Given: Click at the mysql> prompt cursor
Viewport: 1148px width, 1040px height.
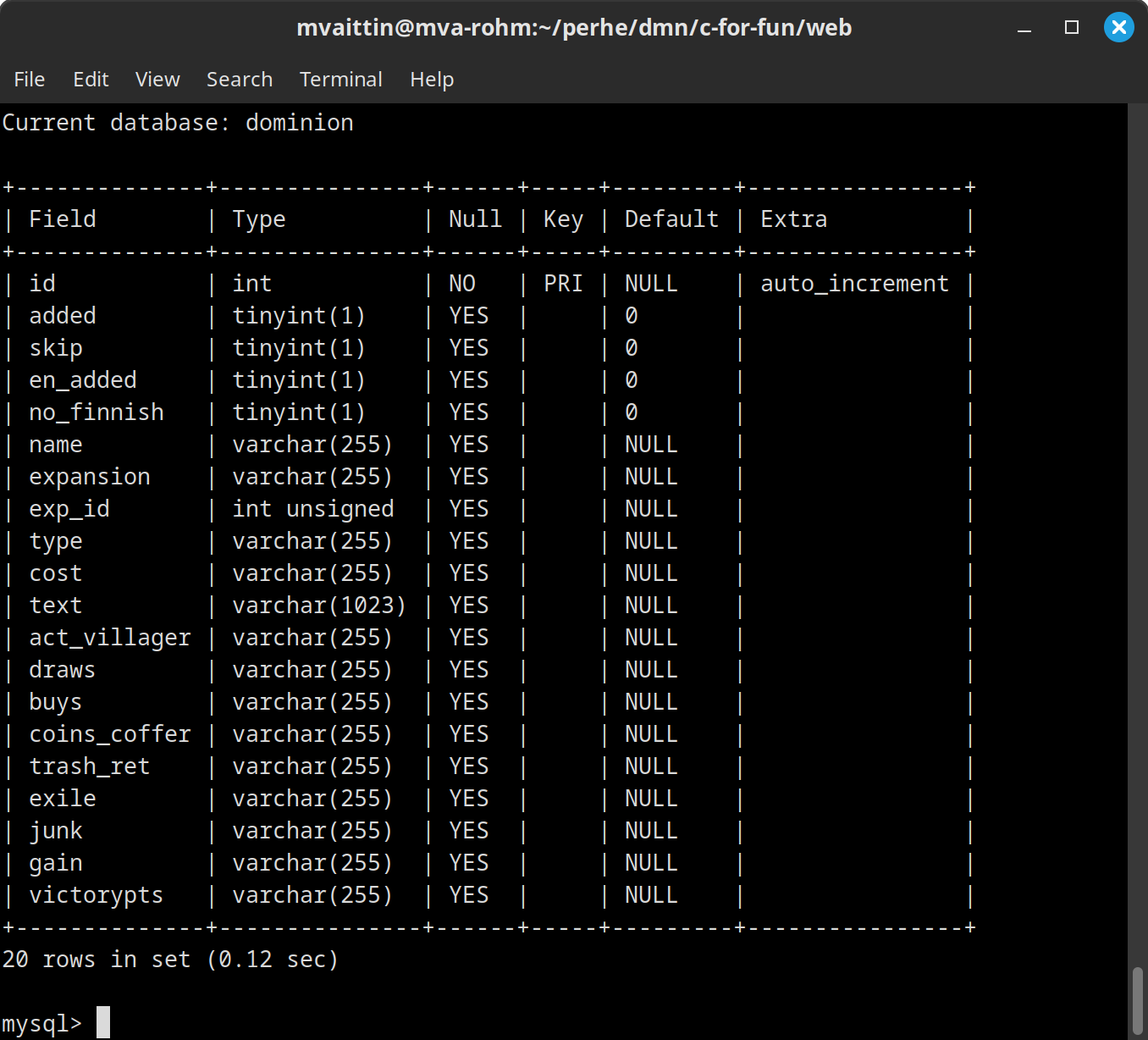Looking at the screenshot, I should pos(103,1022).
